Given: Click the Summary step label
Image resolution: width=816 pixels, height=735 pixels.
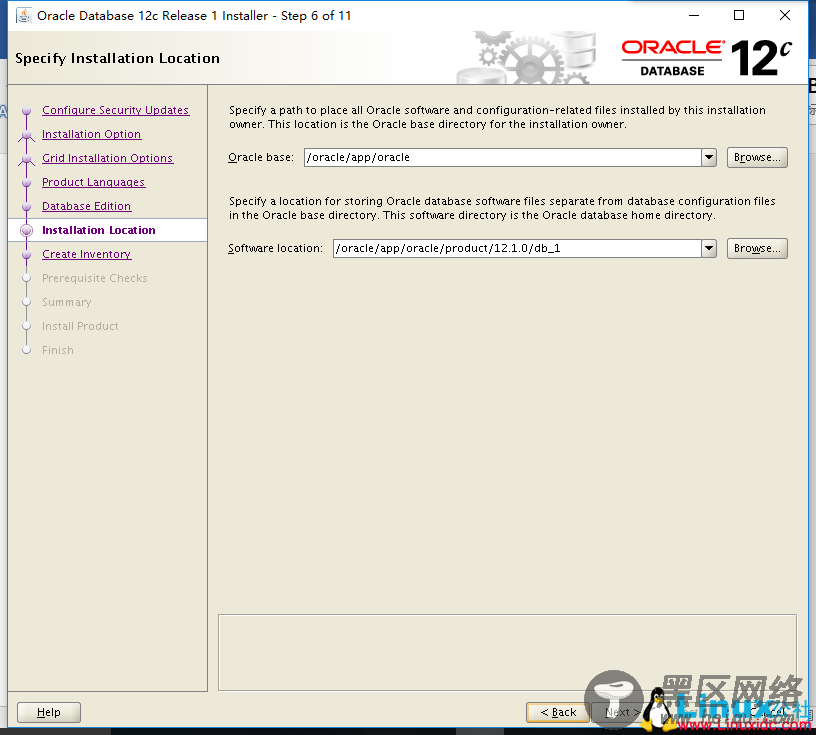Looking at the screenshot, I should tap(67, 302).
